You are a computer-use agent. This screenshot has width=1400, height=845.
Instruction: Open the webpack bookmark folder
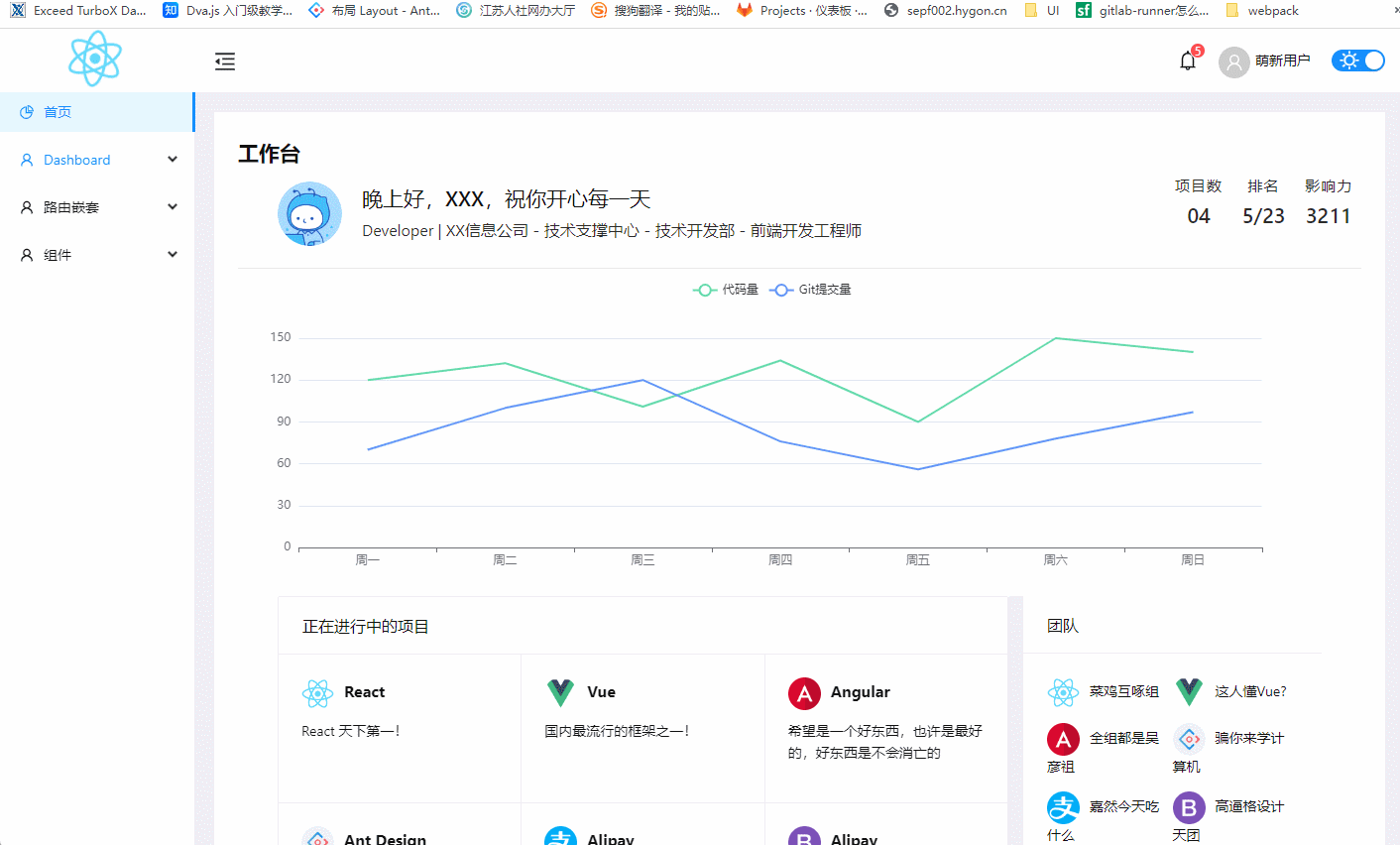1262,11
